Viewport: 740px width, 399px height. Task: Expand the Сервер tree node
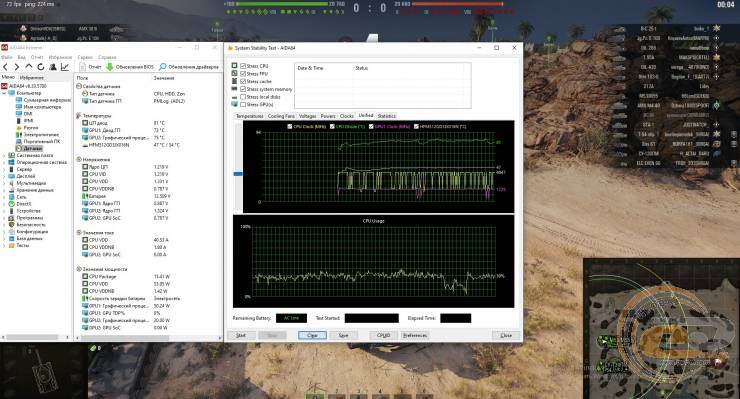[4, 169]
